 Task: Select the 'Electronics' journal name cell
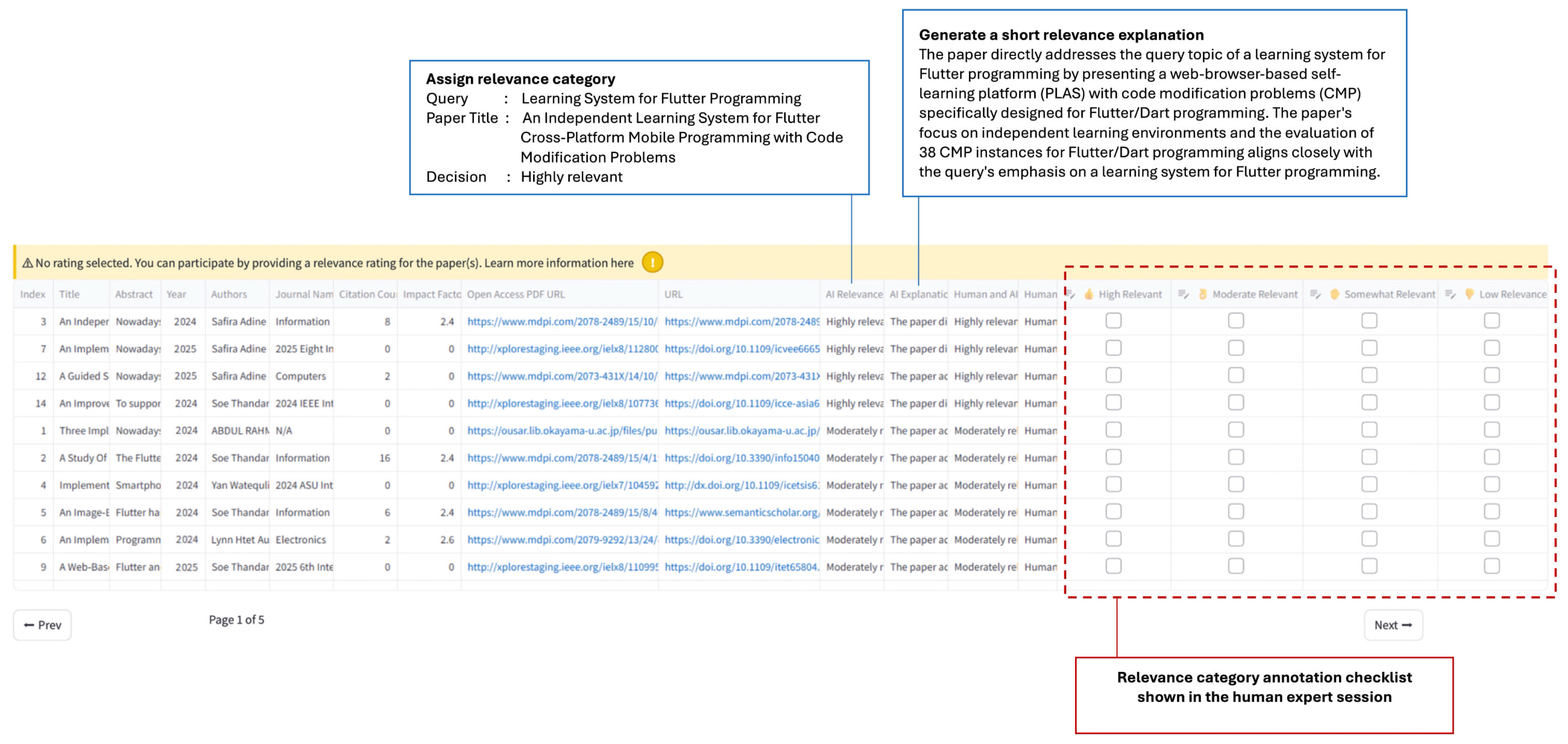(301, 539)
